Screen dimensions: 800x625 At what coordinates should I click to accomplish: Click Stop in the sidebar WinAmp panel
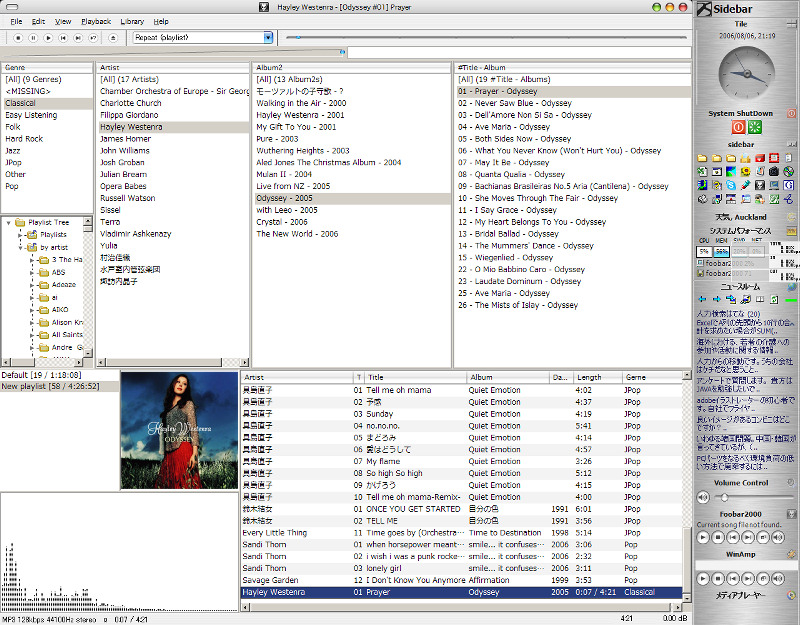point(717,578)
